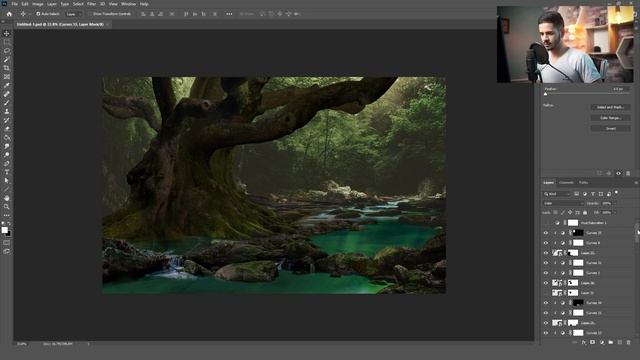
Task: Click the foreground color swatch
Action: 4,230
